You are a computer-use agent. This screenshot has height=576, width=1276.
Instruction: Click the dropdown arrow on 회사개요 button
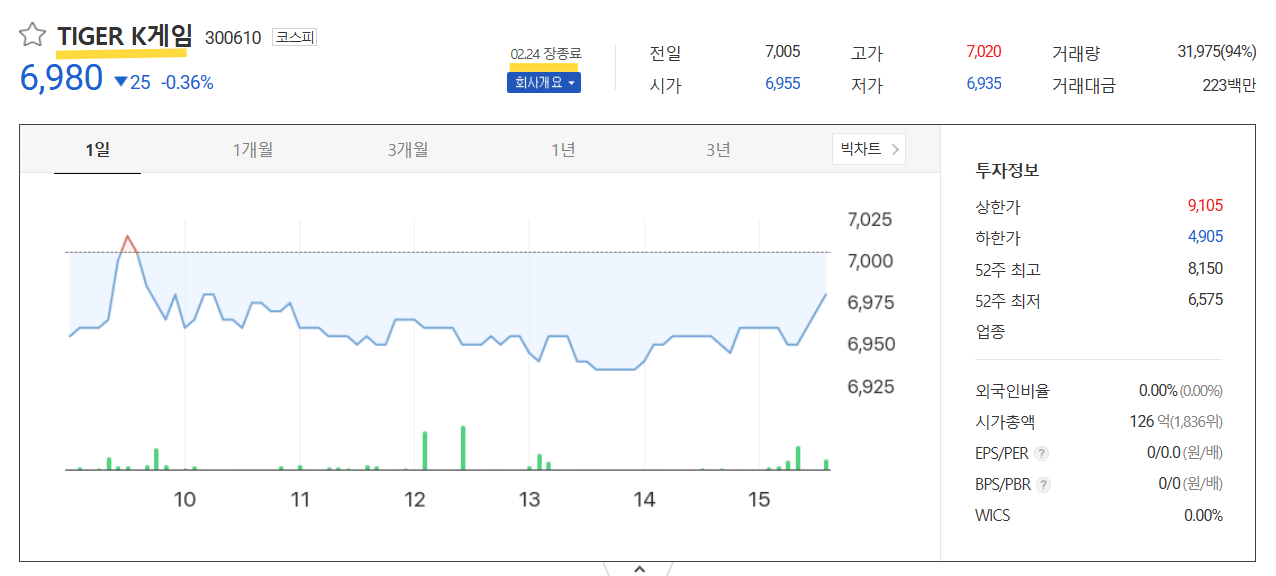click(x=570, y=82)
